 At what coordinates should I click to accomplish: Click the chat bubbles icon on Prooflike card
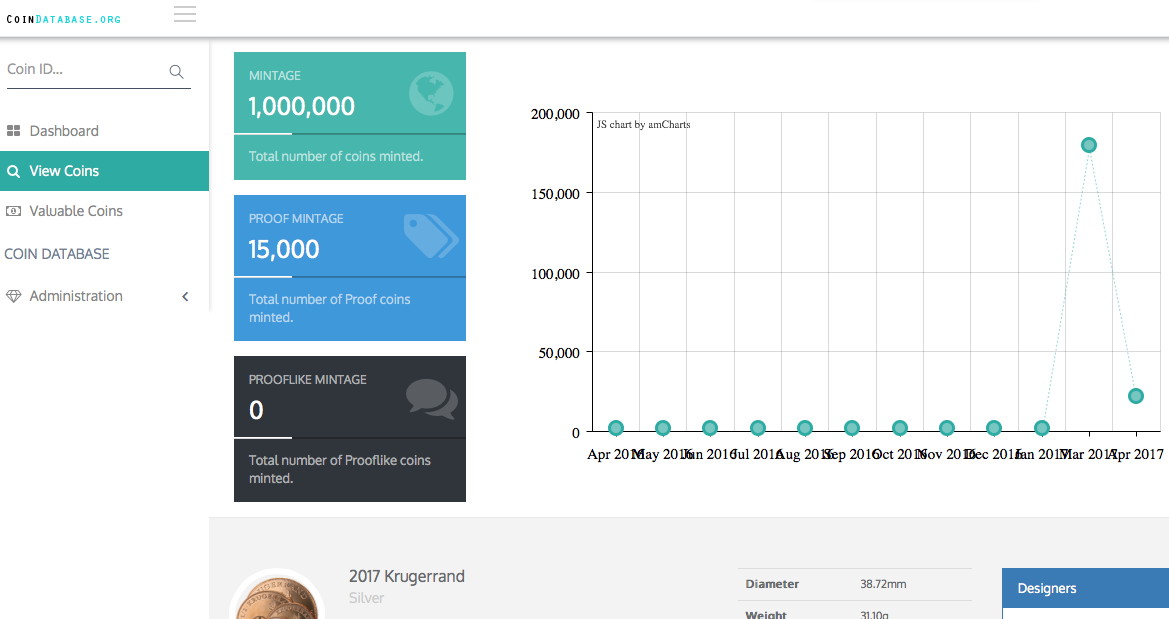click(431, 399)
